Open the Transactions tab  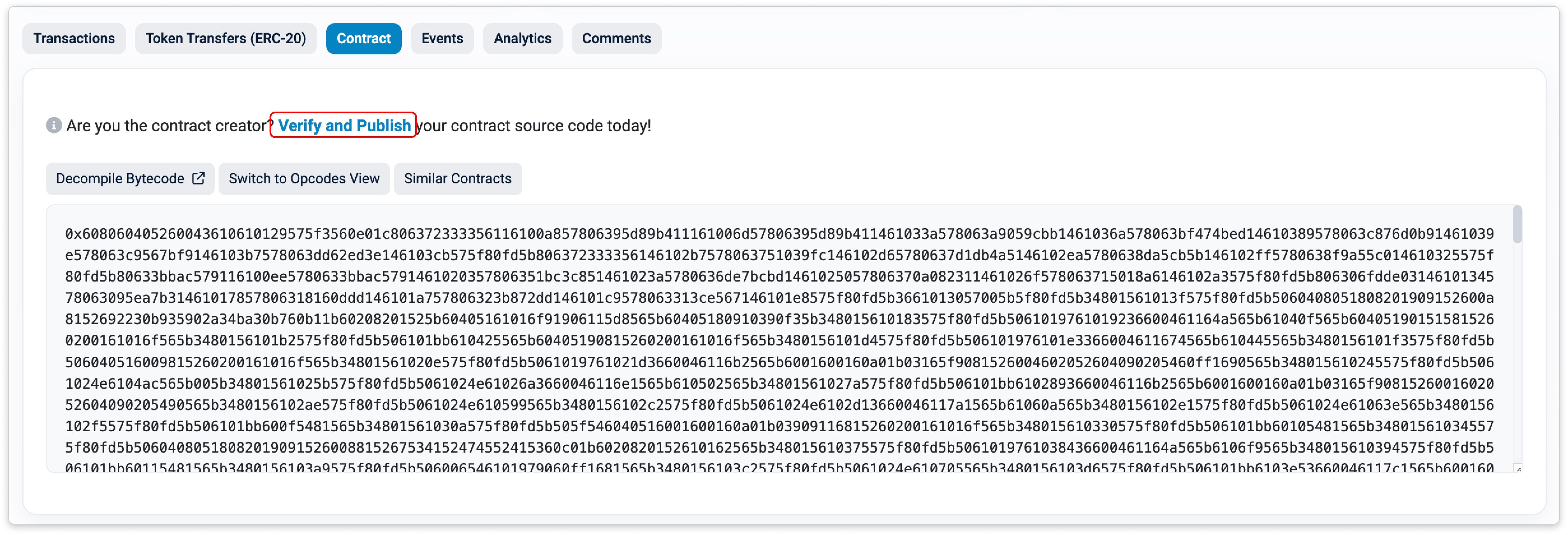pos(74,38)
